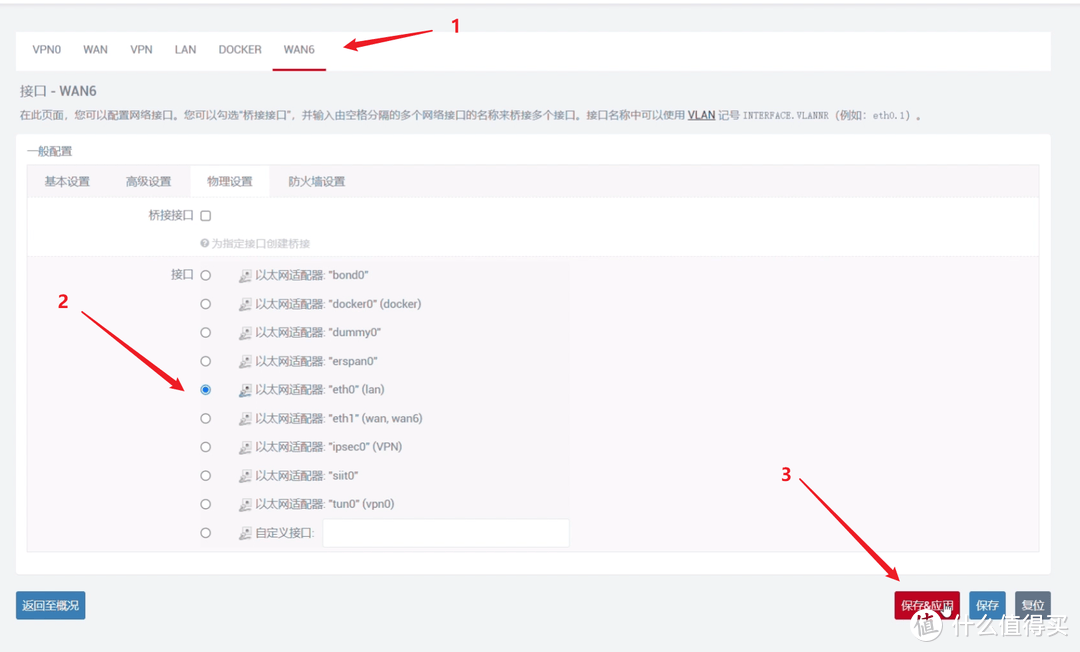
Task: Choose the 自定义接口 radio option
Action: click(x=206, y=533)
